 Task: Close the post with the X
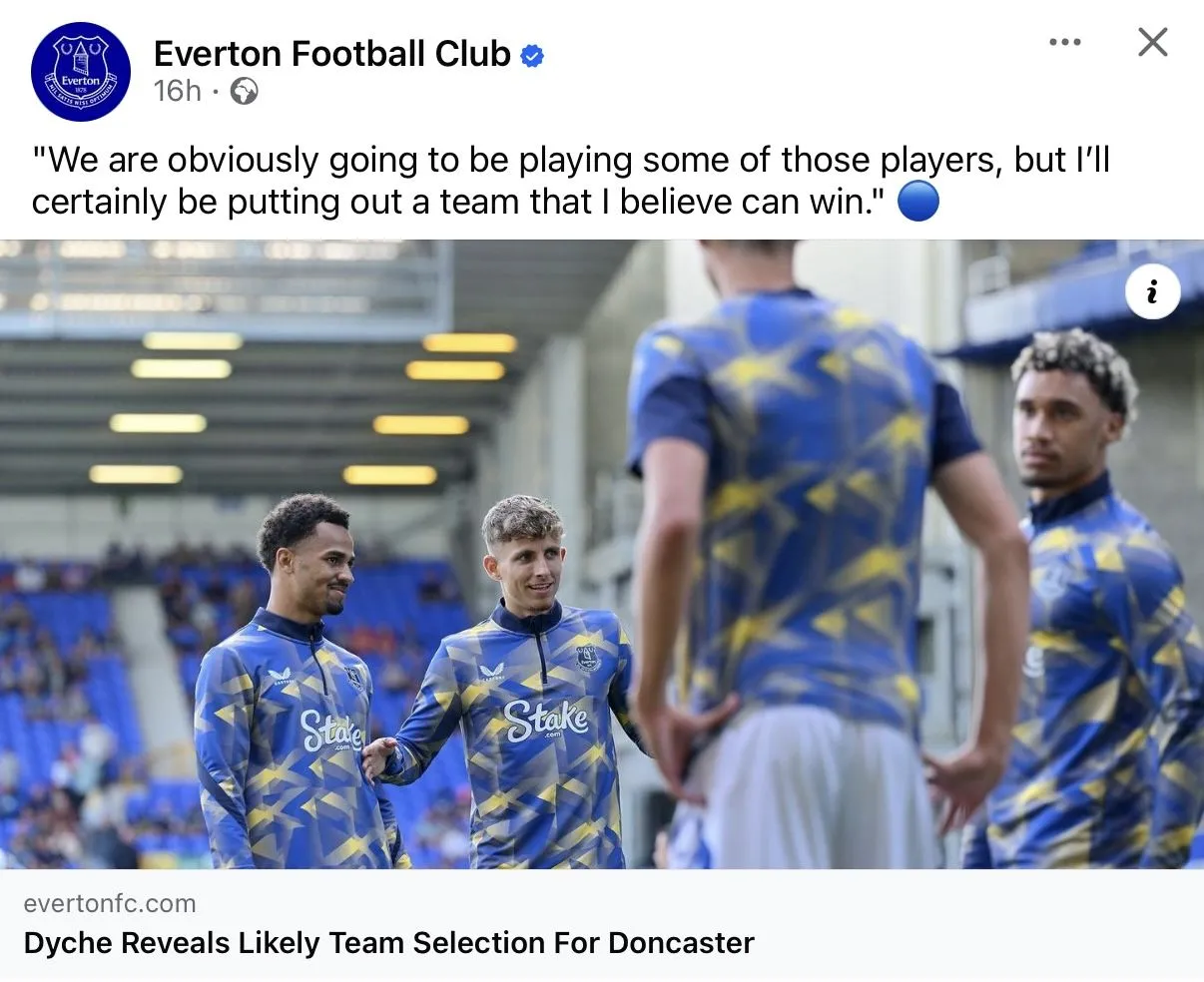(x=1152, y=42)
